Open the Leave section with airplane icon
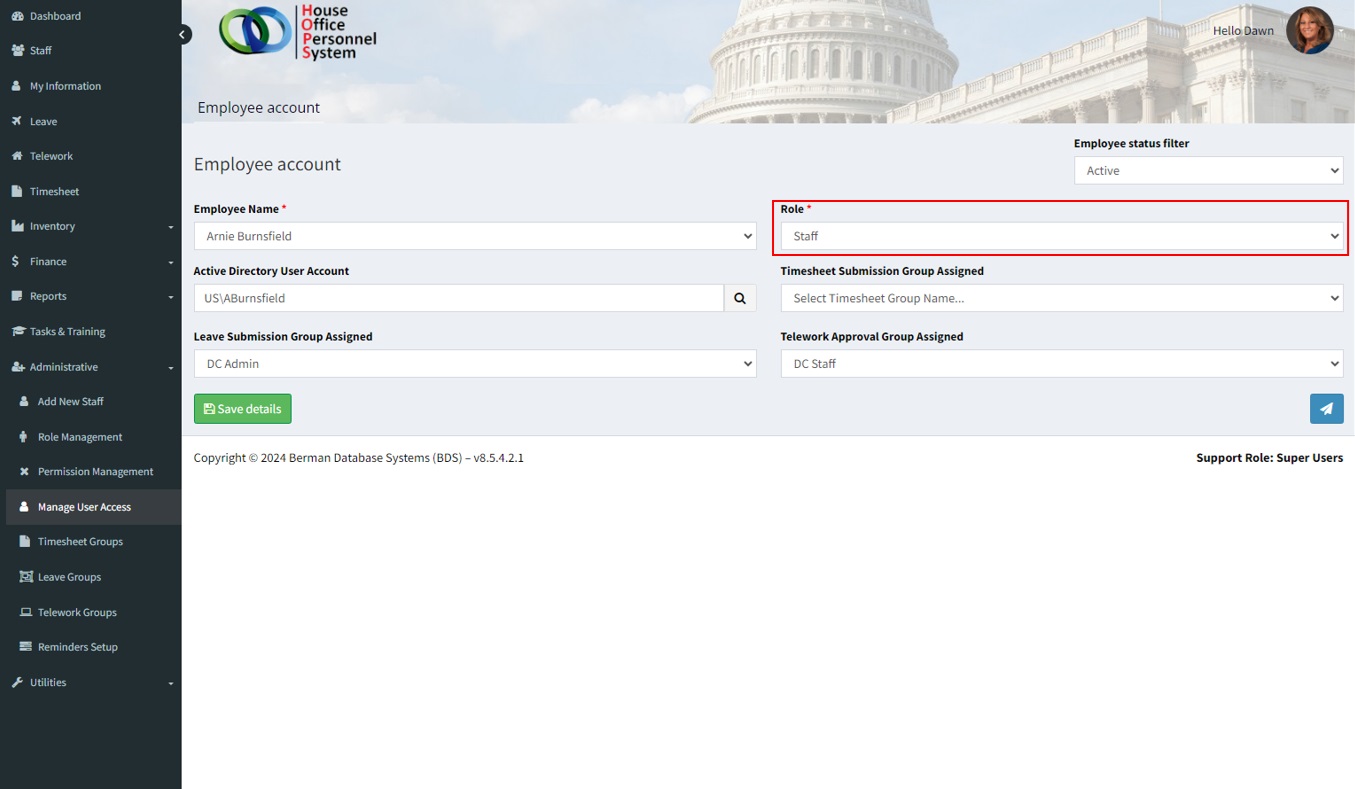 click(43, 121)
